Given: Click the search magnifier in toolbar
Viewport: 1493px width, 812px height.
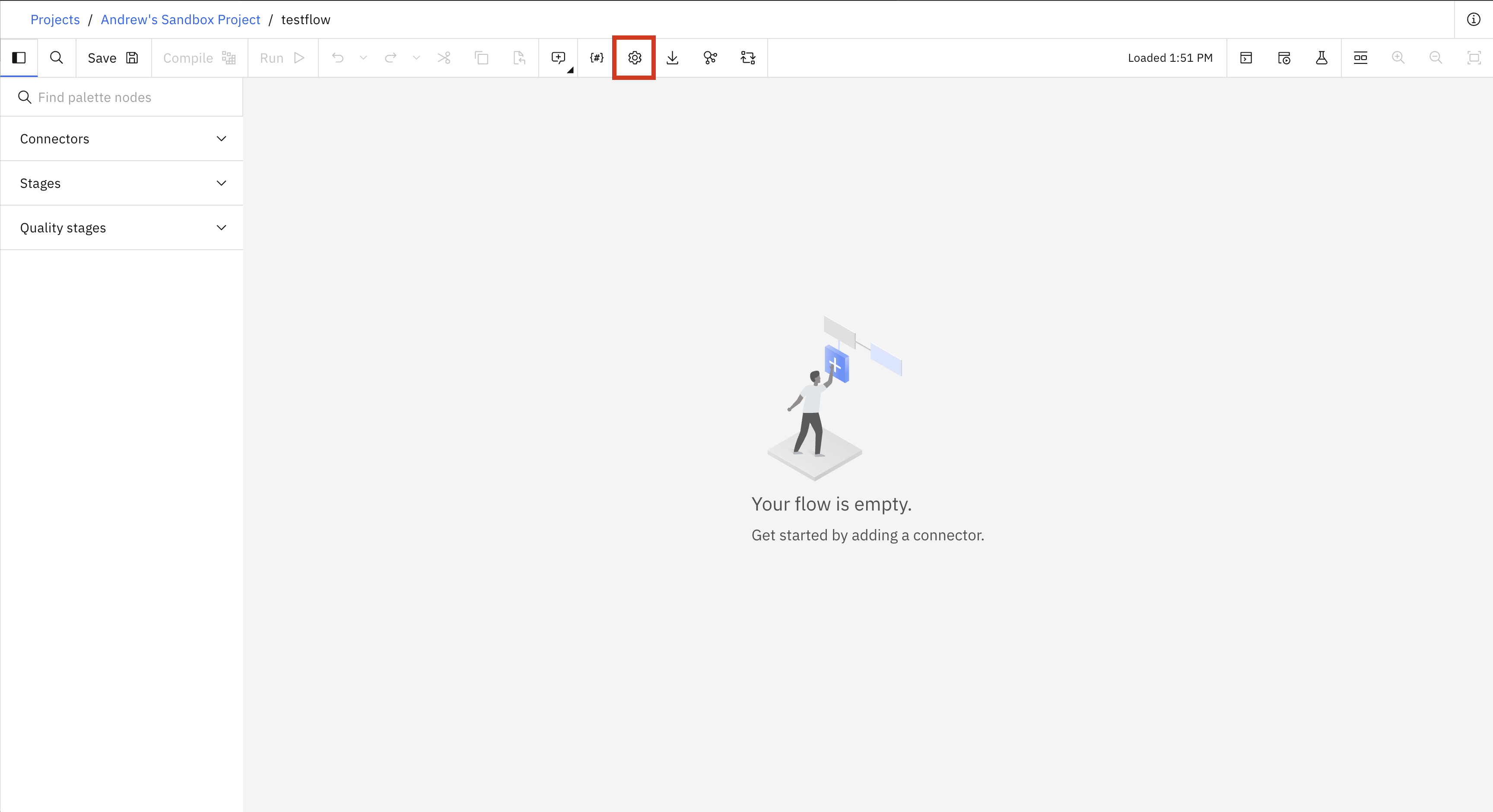Looking at the screenshot, I should 56,57.
